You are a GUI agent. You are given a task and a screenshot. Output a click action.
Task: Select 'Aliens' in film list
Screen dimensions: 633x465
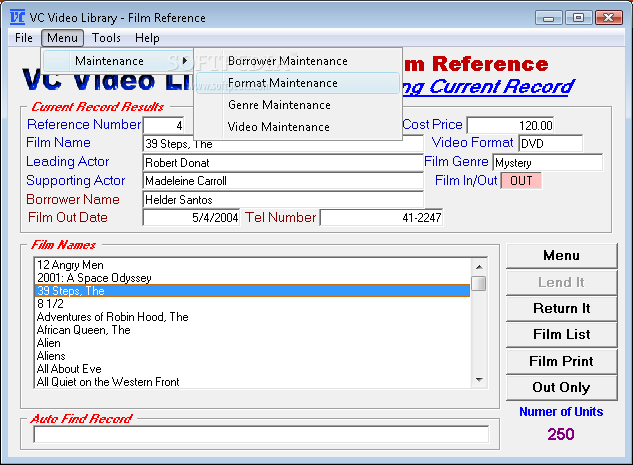252,356
